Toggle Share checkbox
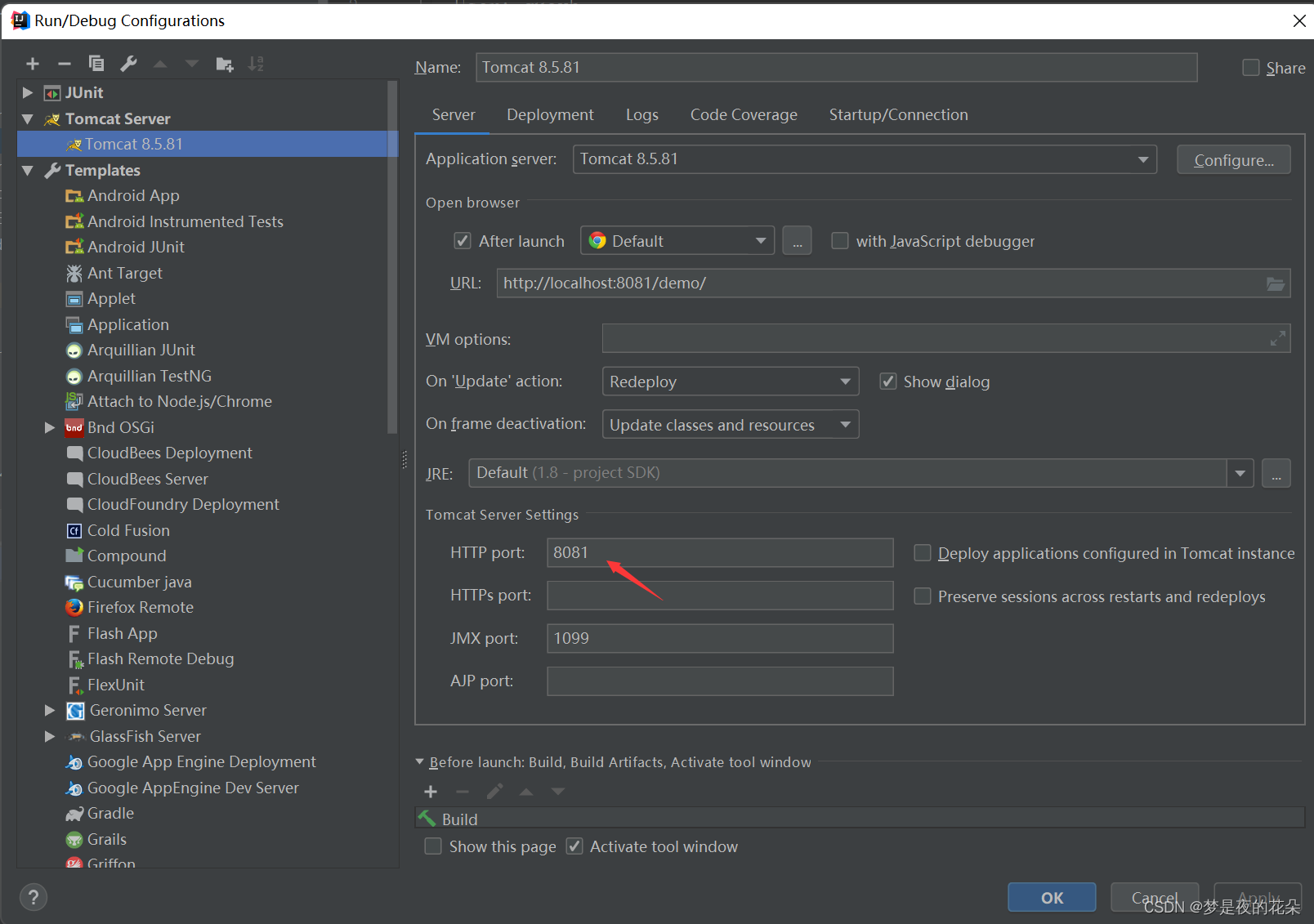 (x=1251, y=68)
